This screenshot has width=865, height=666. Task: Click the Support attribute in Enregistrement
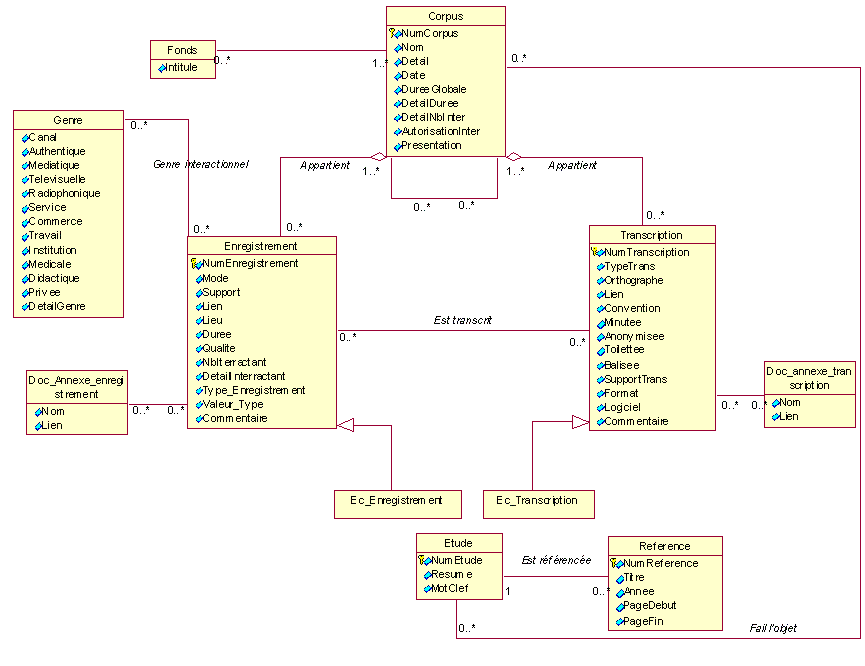click(x=218, y=292)
